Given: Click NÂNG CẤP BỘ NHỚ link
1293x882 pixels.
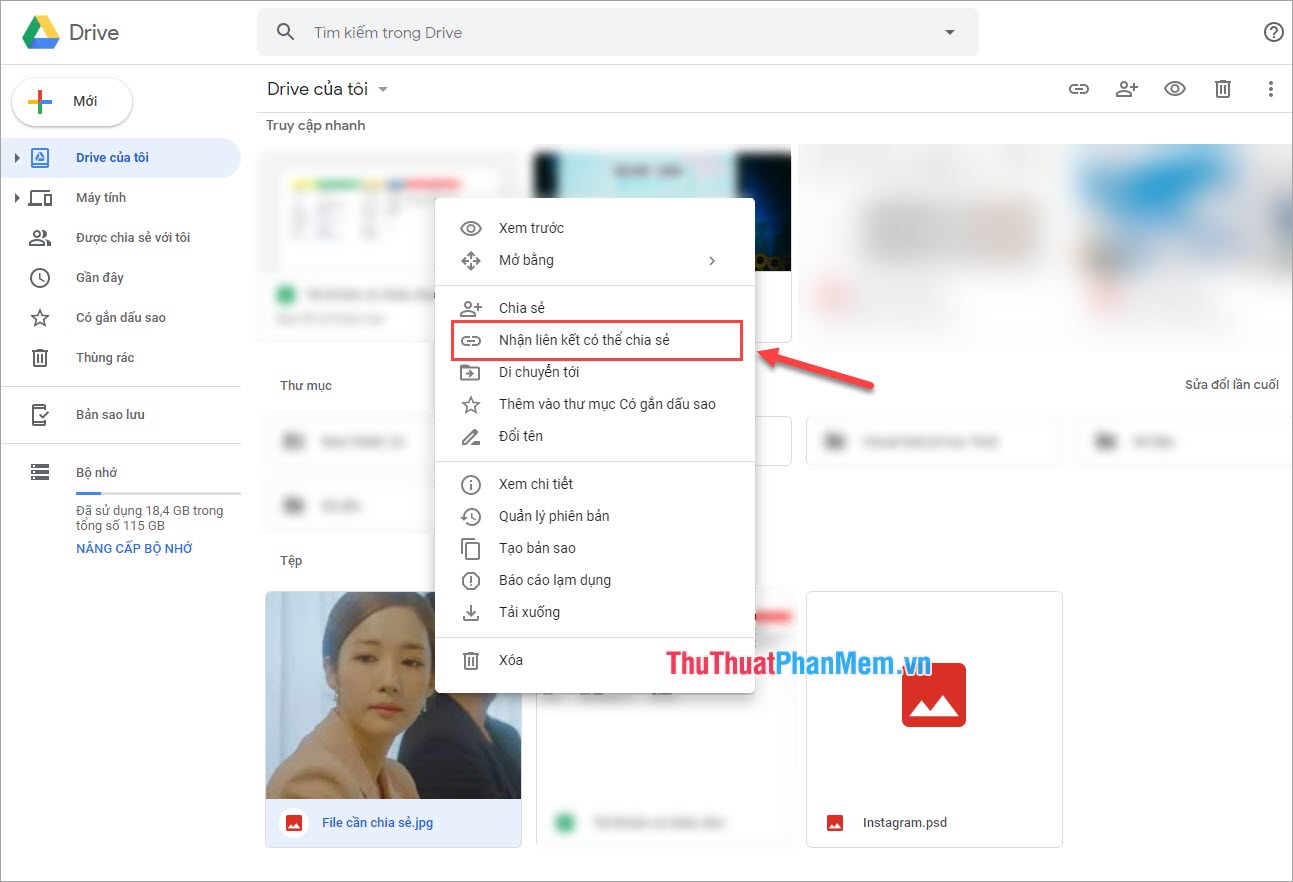Looking at the screenshot, I should click(134, 549).
